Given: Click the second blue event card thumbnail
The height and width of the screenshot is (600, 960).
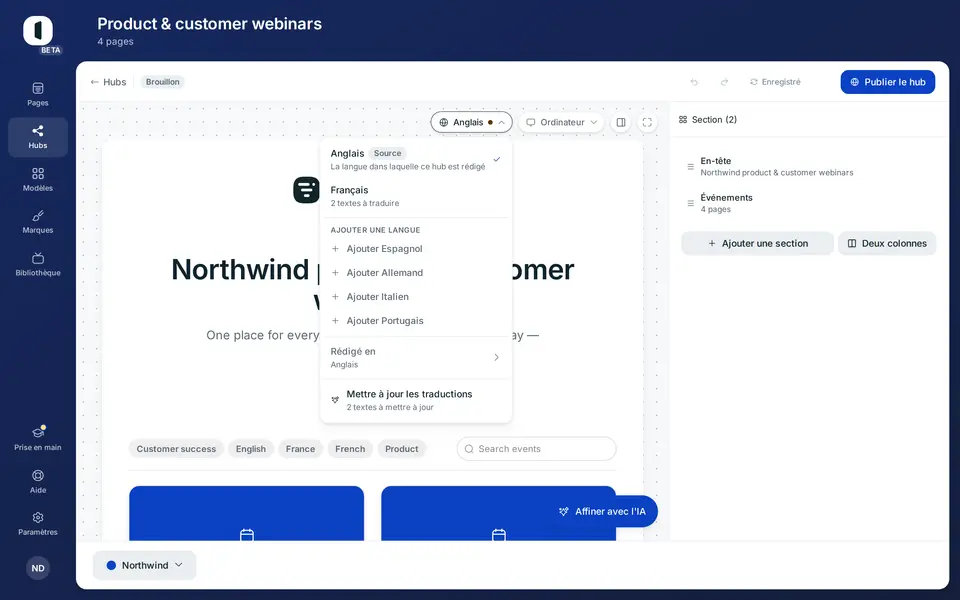Looking at the screenshot, I should click(498, 514).
